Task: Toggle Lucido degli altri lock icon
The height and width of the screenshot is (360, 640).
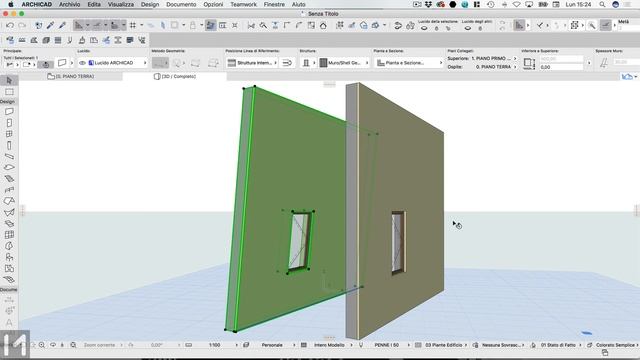Action: click(480, 28)
